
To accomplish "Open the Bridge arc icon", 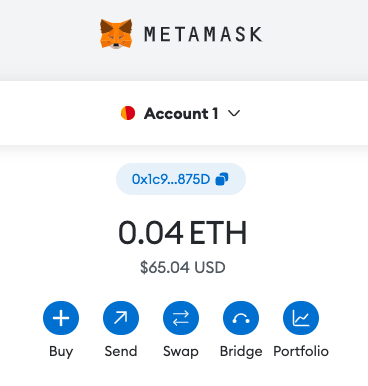I will click(241, 318).
